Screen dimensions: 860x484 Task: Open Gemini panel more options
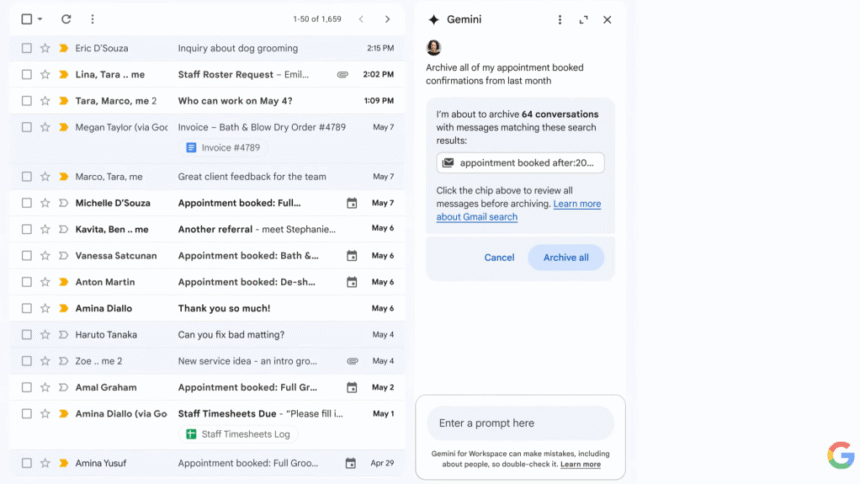559,20
